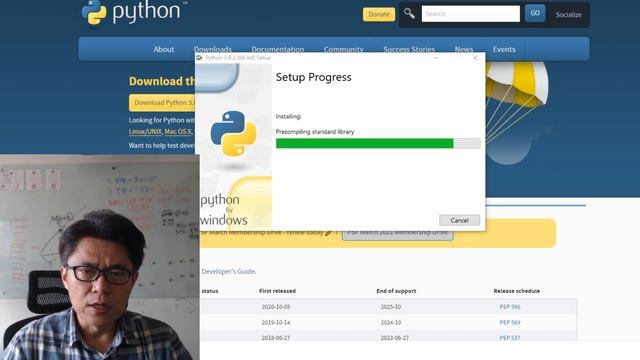Click the Python logo inside the setup dialog

pyautogui.click(x=233, y=133)
